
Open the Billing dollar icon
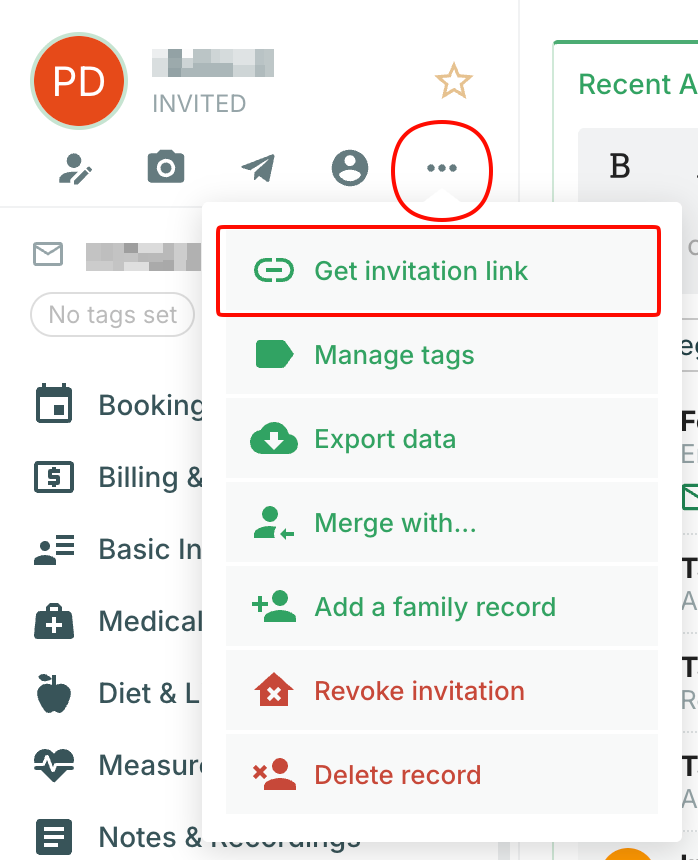click(x=53, y=477)
